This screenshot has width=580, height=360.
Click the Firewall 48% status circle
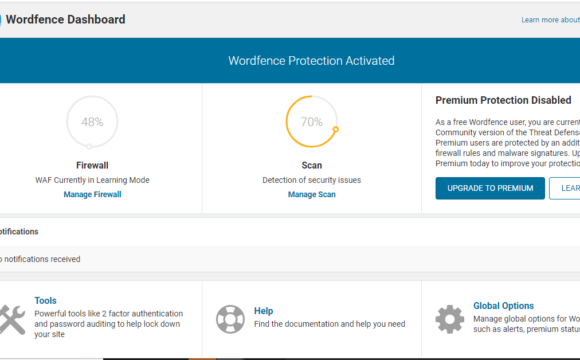coord(92,122)
